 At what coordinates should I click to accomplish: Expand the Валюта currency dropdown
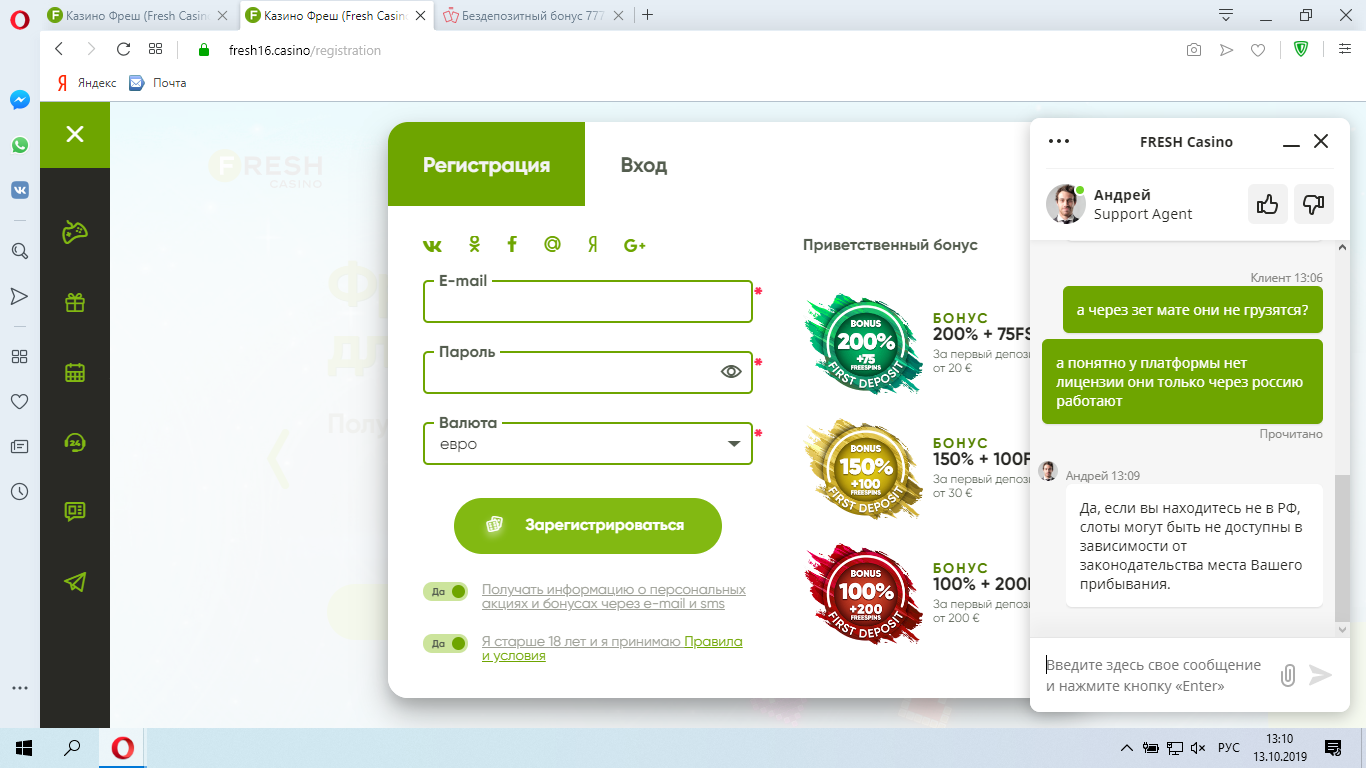coord(733,444)
